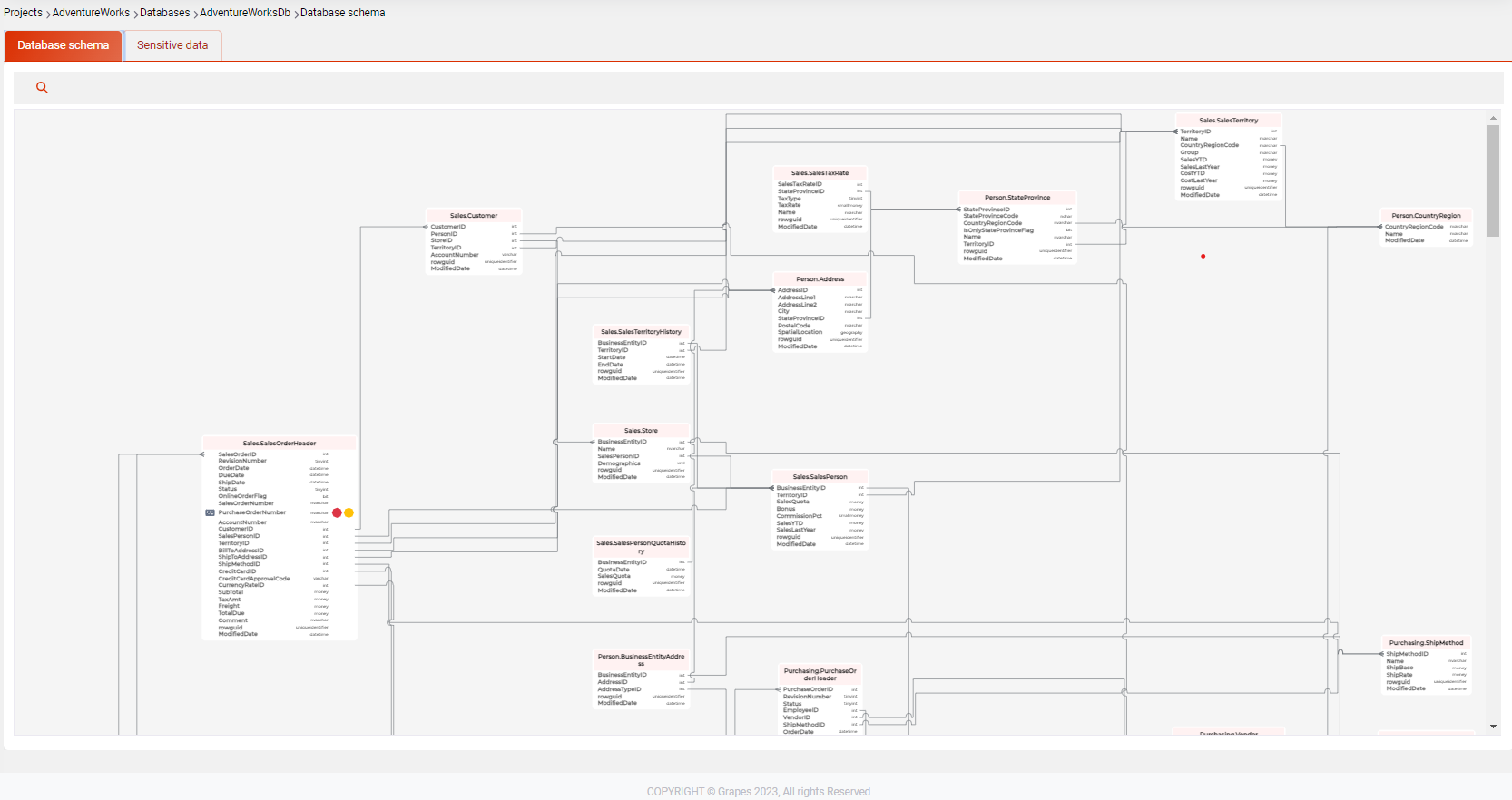1512x800 pixels.
Task: Select the Sales.SalesPerson table header
Action: (820, 477)
